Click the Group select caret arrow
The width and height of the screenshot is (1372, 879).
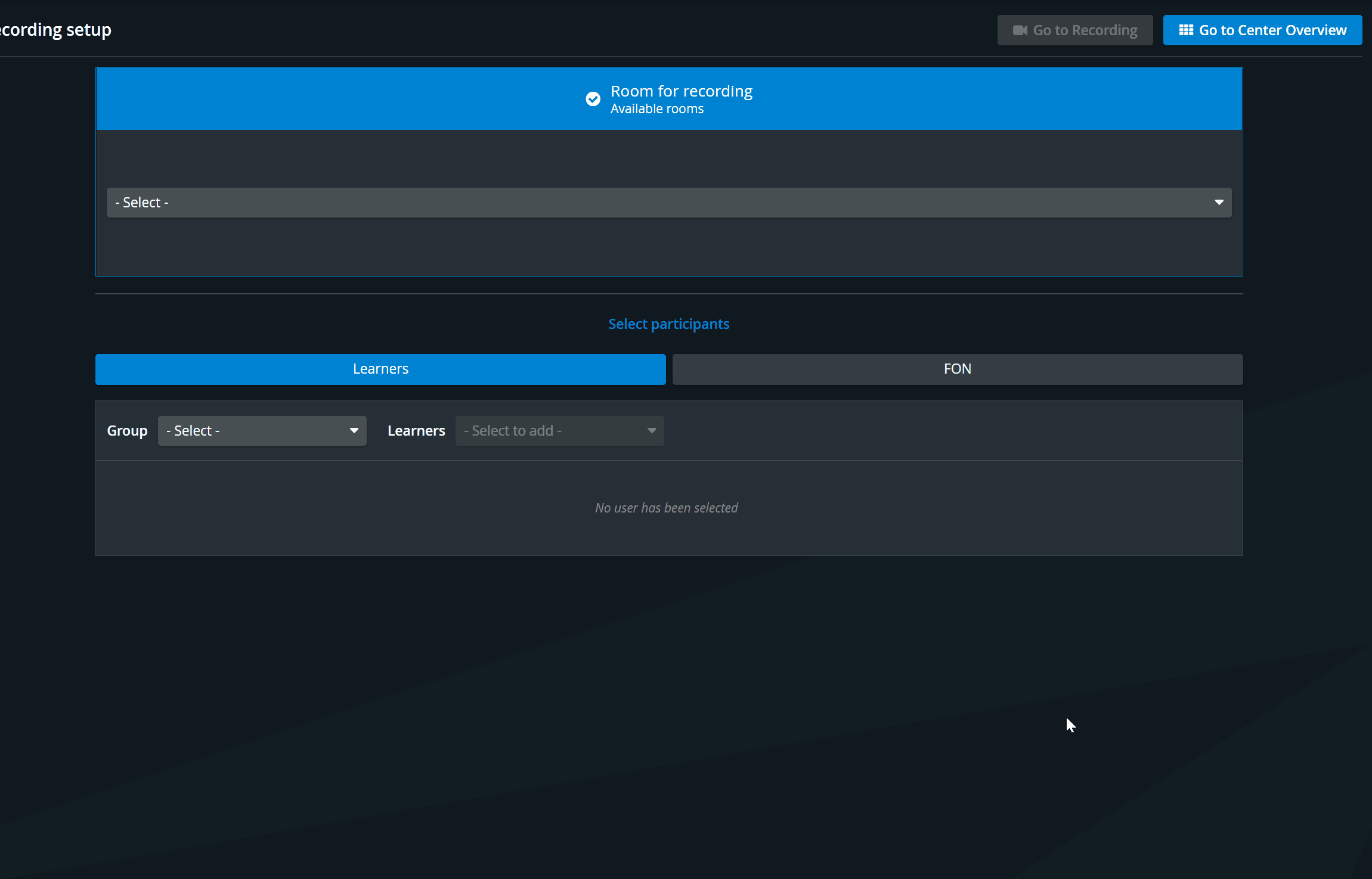(354, 431)
